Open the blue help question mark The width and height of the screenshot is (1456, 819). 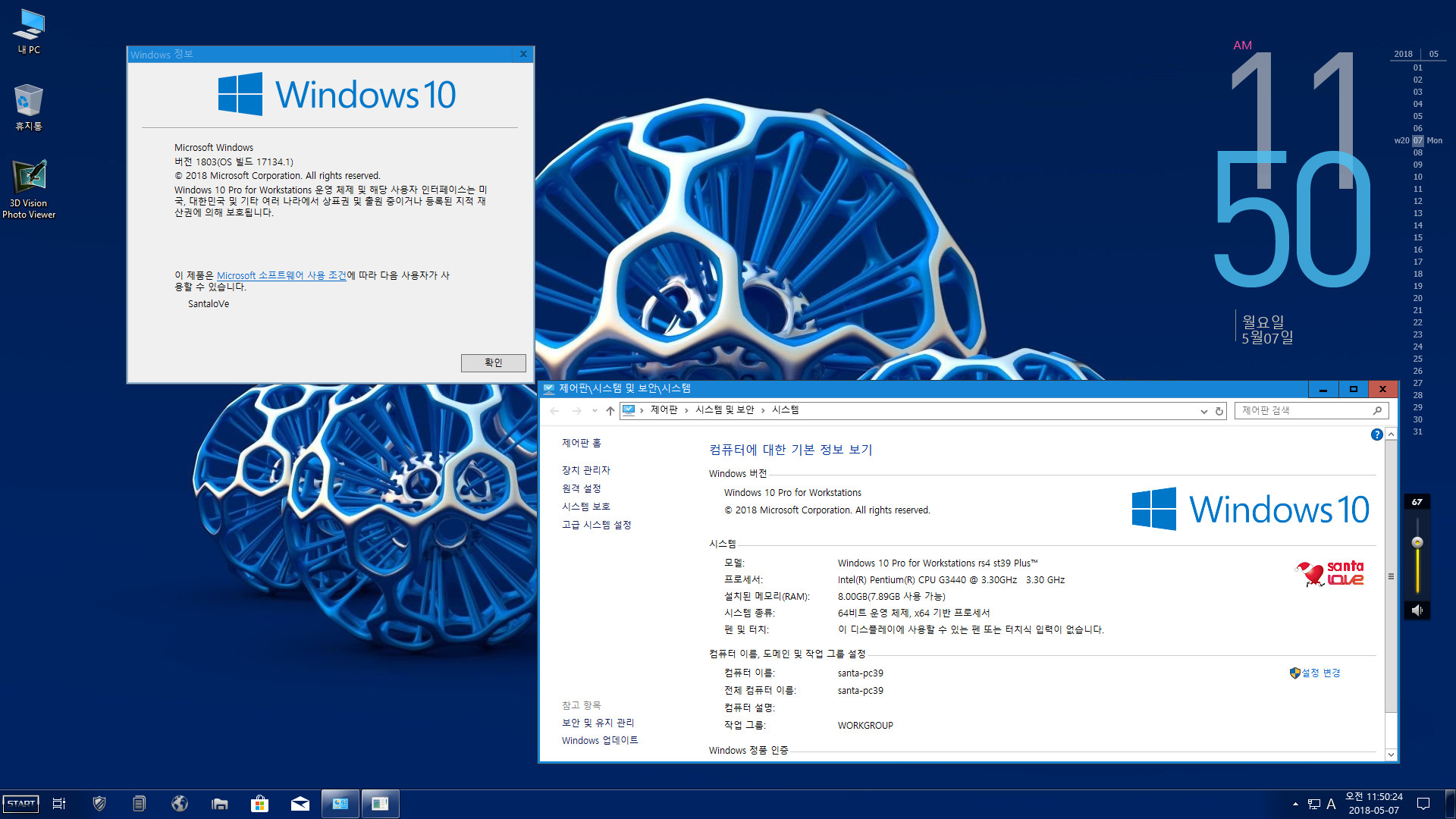pos(1377,435)
